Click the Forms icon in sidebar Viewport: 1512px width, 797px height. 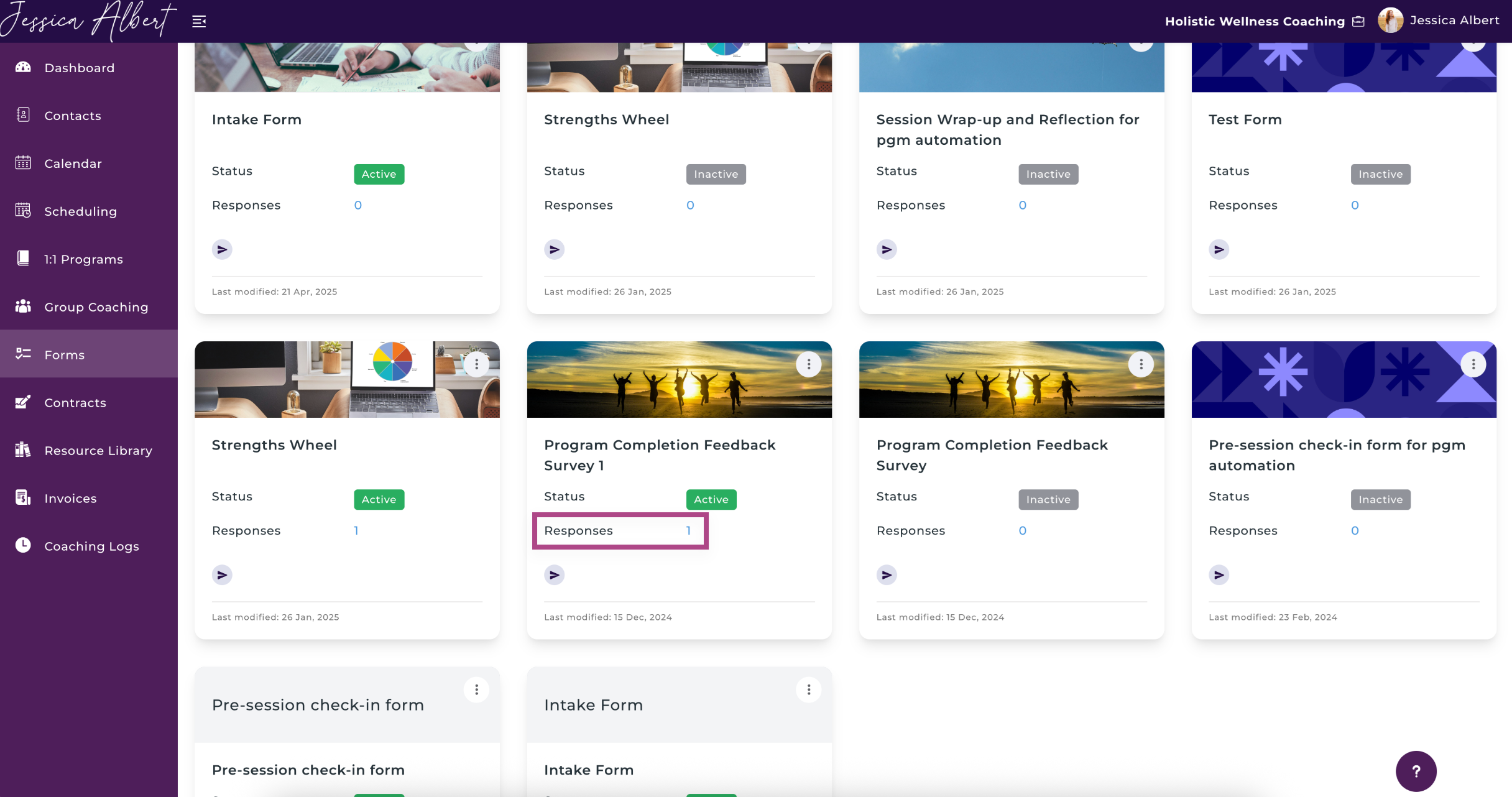pos(23,354)
